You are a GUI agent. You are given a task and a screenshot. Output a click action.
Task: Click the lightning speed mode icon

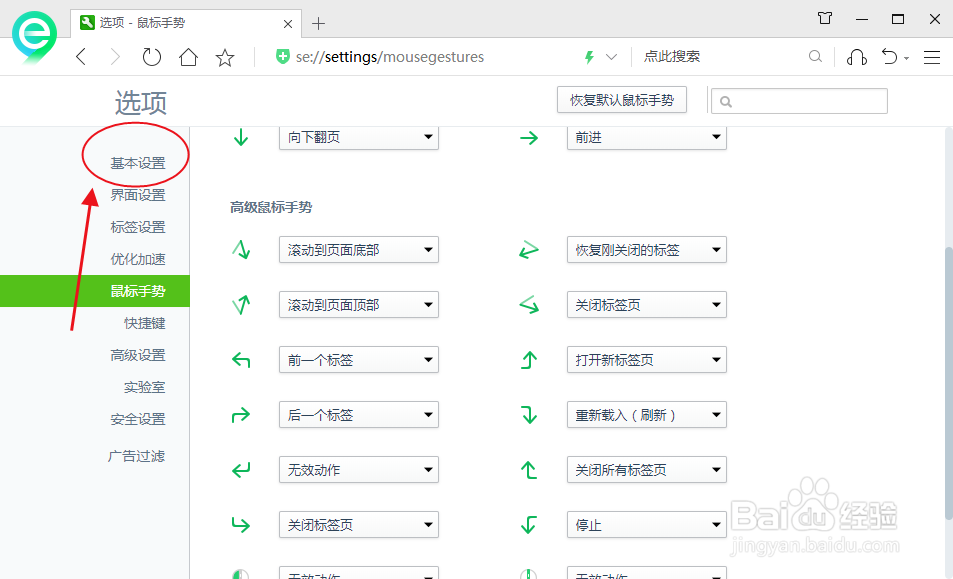pos(589,57)
